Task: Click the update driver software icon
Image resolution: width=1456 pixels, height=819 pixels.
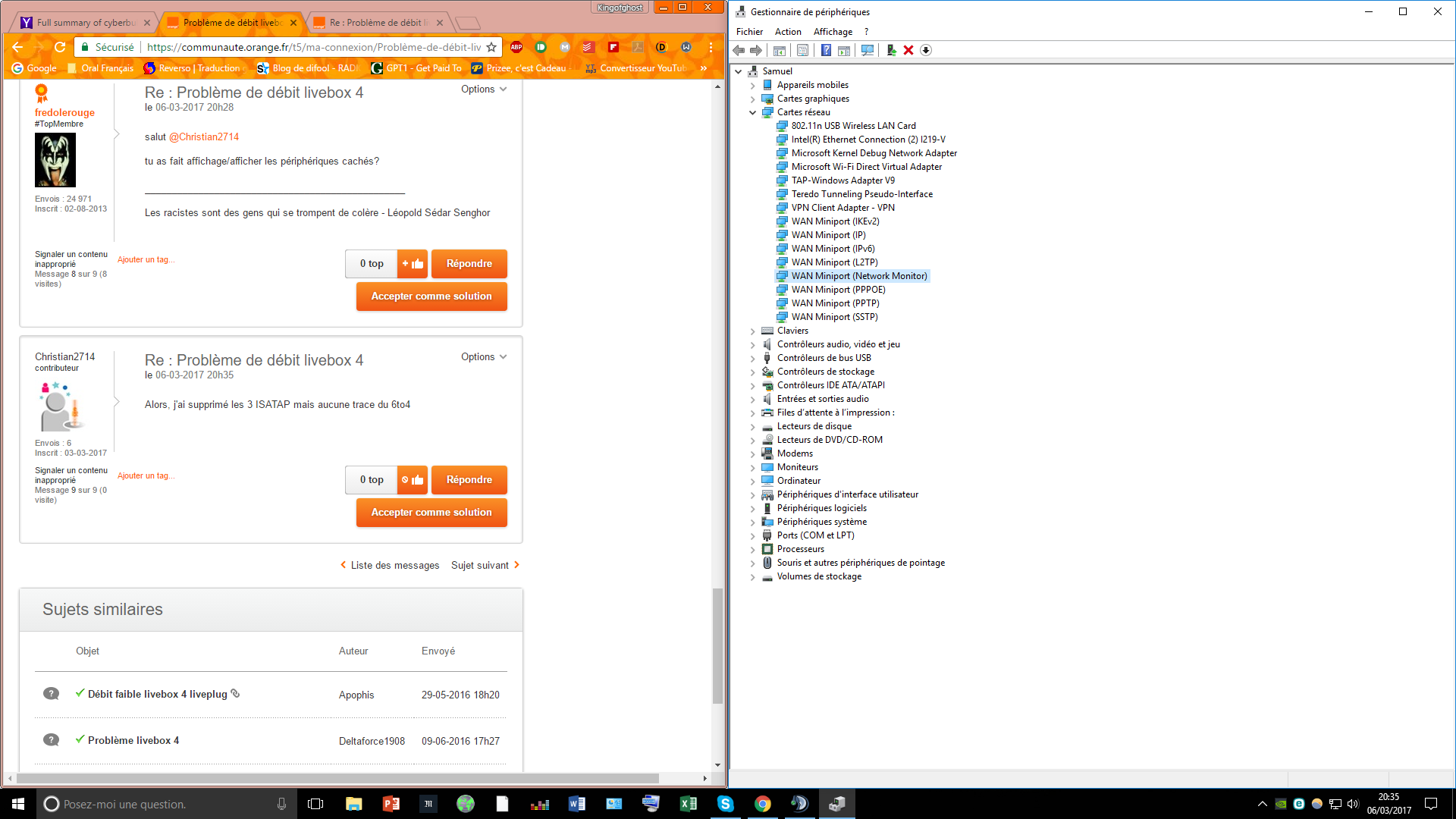Action: (891, 50)
